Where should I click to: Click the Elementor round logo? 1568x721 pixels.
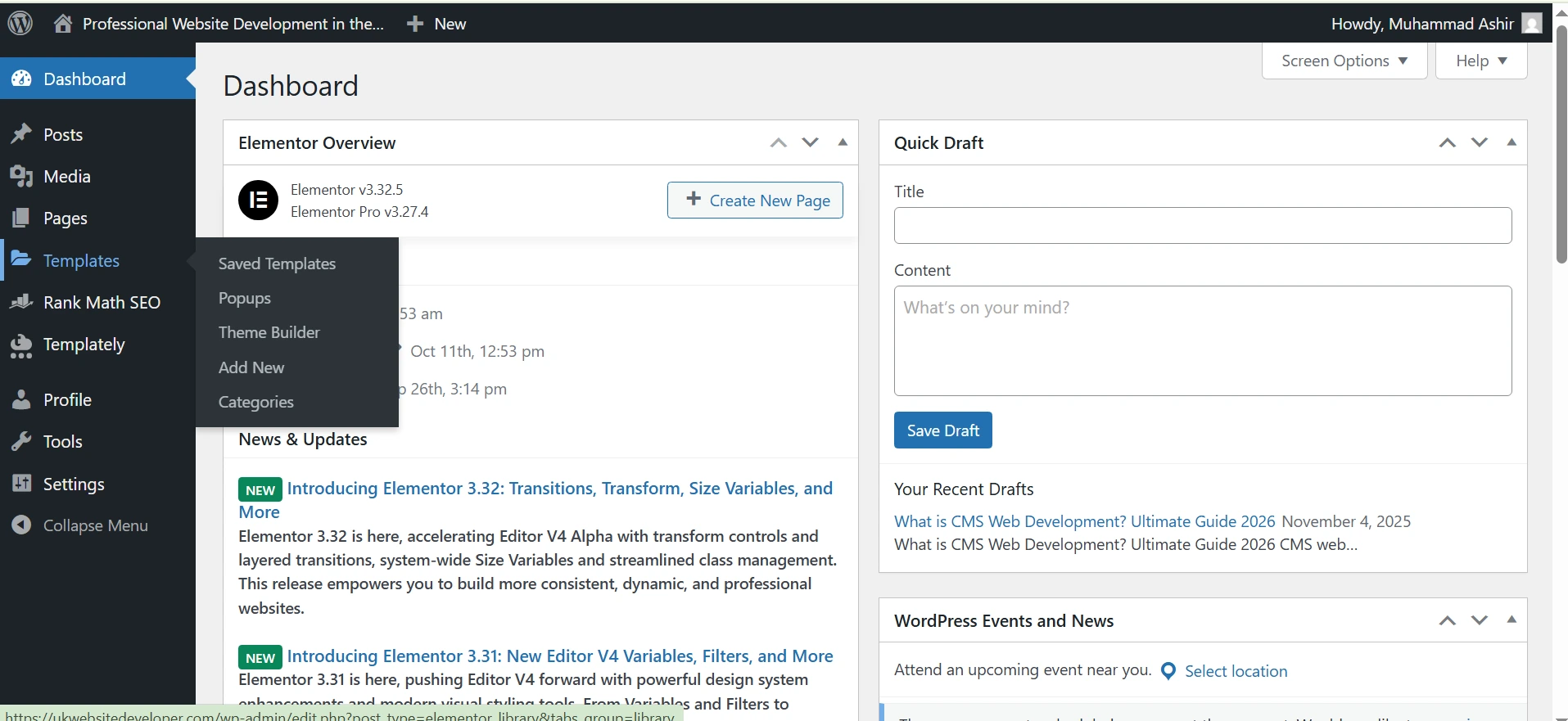click(x=258, y=200)
